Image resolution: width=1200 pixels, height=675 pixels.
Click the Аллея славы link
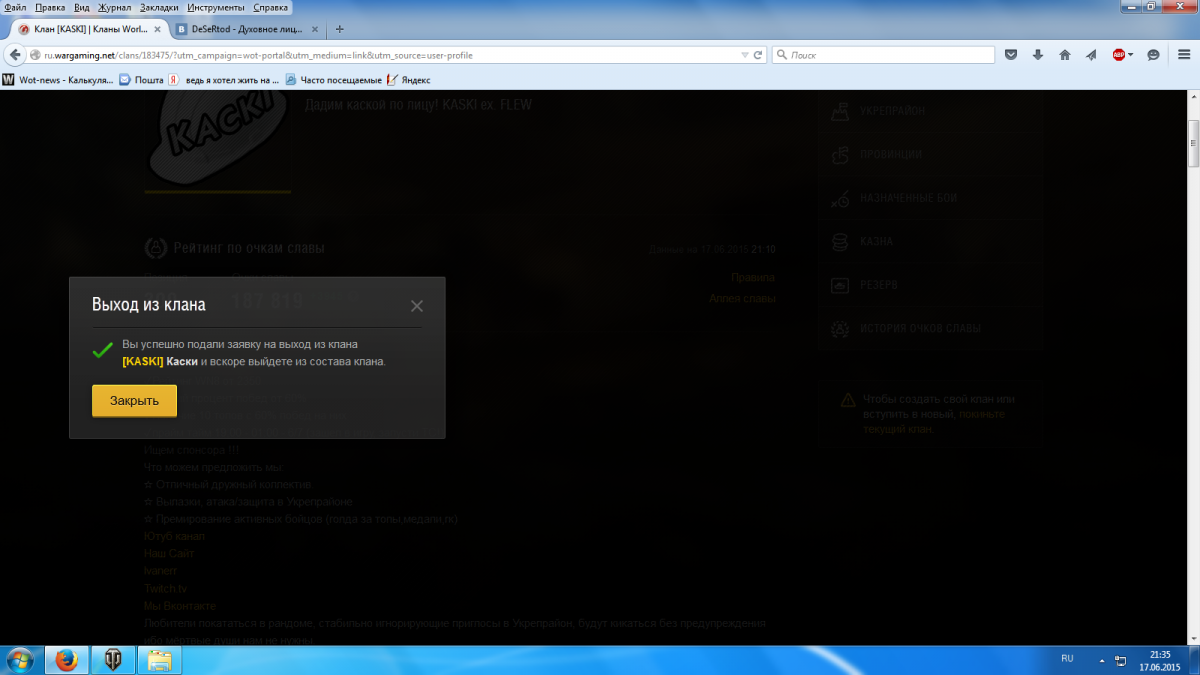[742, 298]
